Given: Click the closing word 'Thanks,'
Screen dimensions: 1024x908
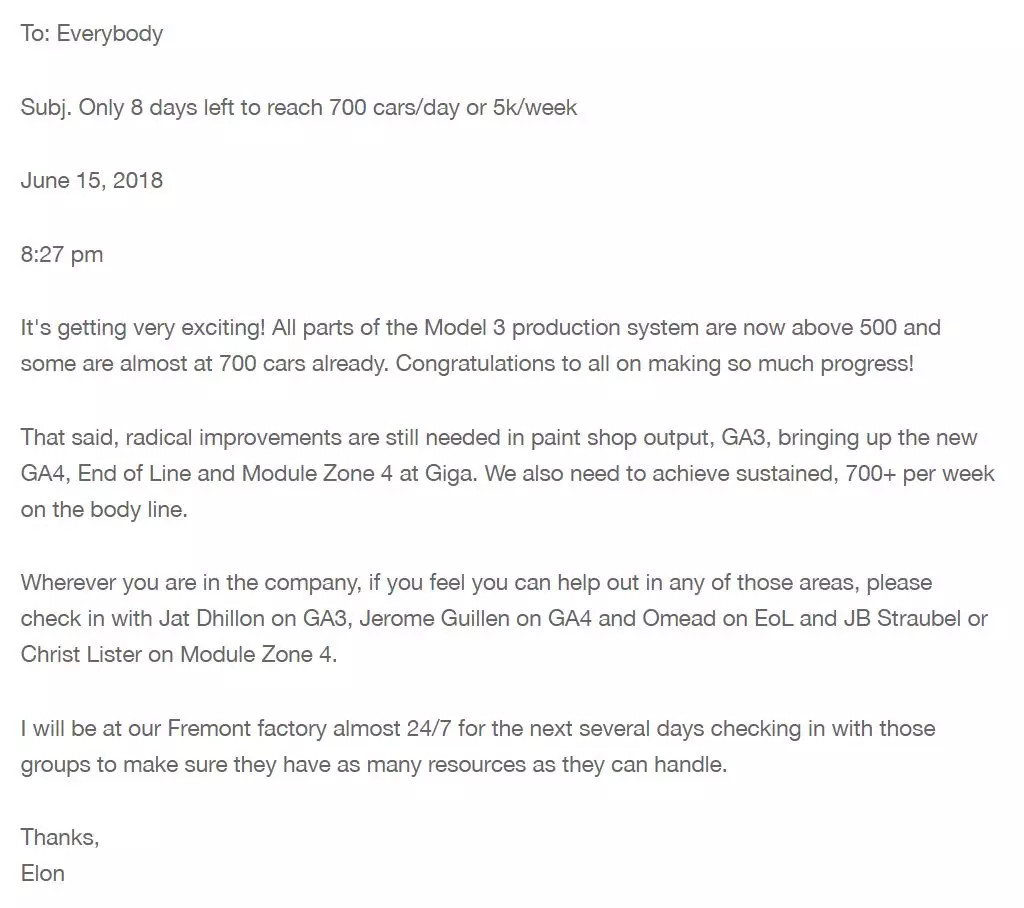Looking at the screenshot, I should tap(60, 837).
